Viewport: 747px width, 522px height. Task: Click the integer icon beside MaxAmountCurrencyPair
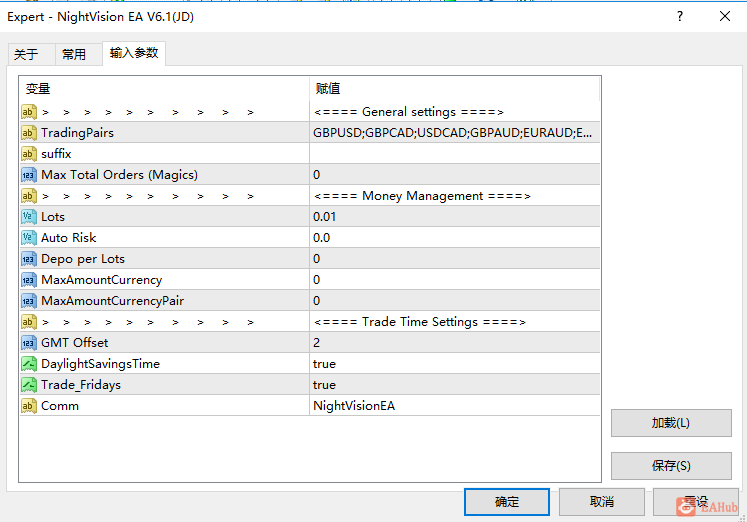[29, 301]
